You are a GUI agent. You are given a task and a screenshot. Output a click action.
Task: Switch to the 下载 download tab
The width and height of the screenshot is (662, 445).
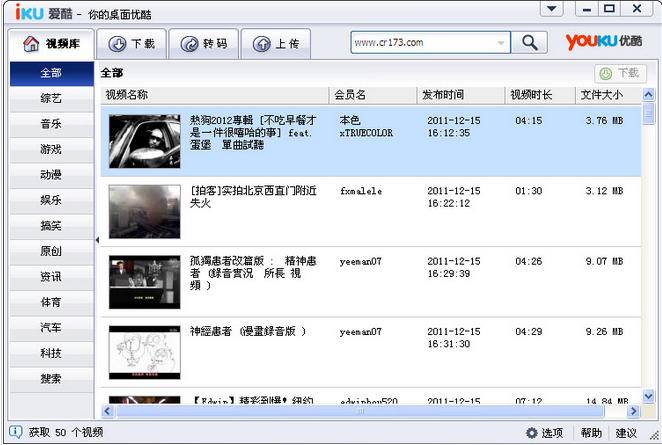pos(131,44)
